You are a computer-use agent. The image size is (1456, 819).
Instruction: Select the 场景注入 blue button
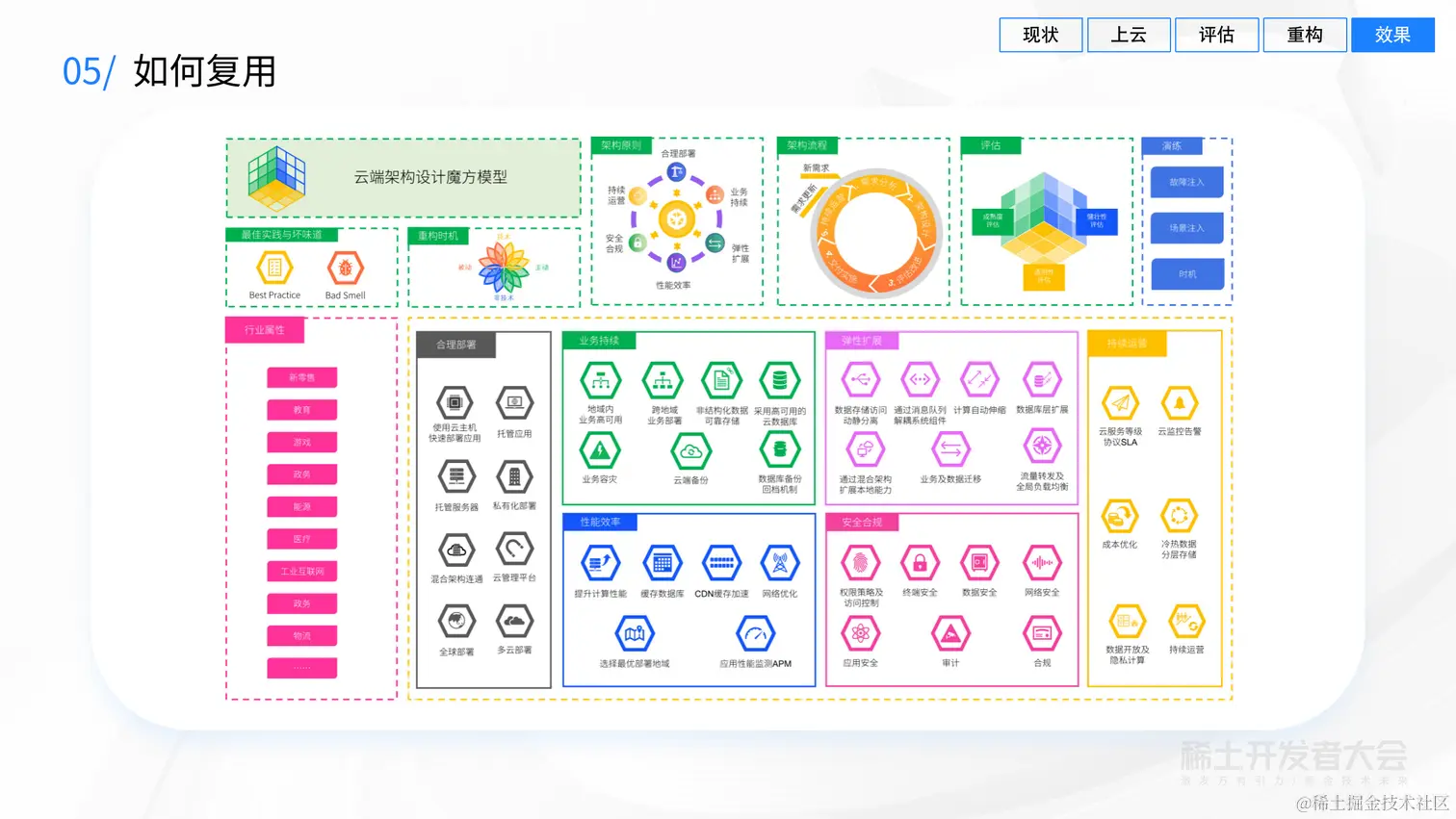pos(1187,228)
